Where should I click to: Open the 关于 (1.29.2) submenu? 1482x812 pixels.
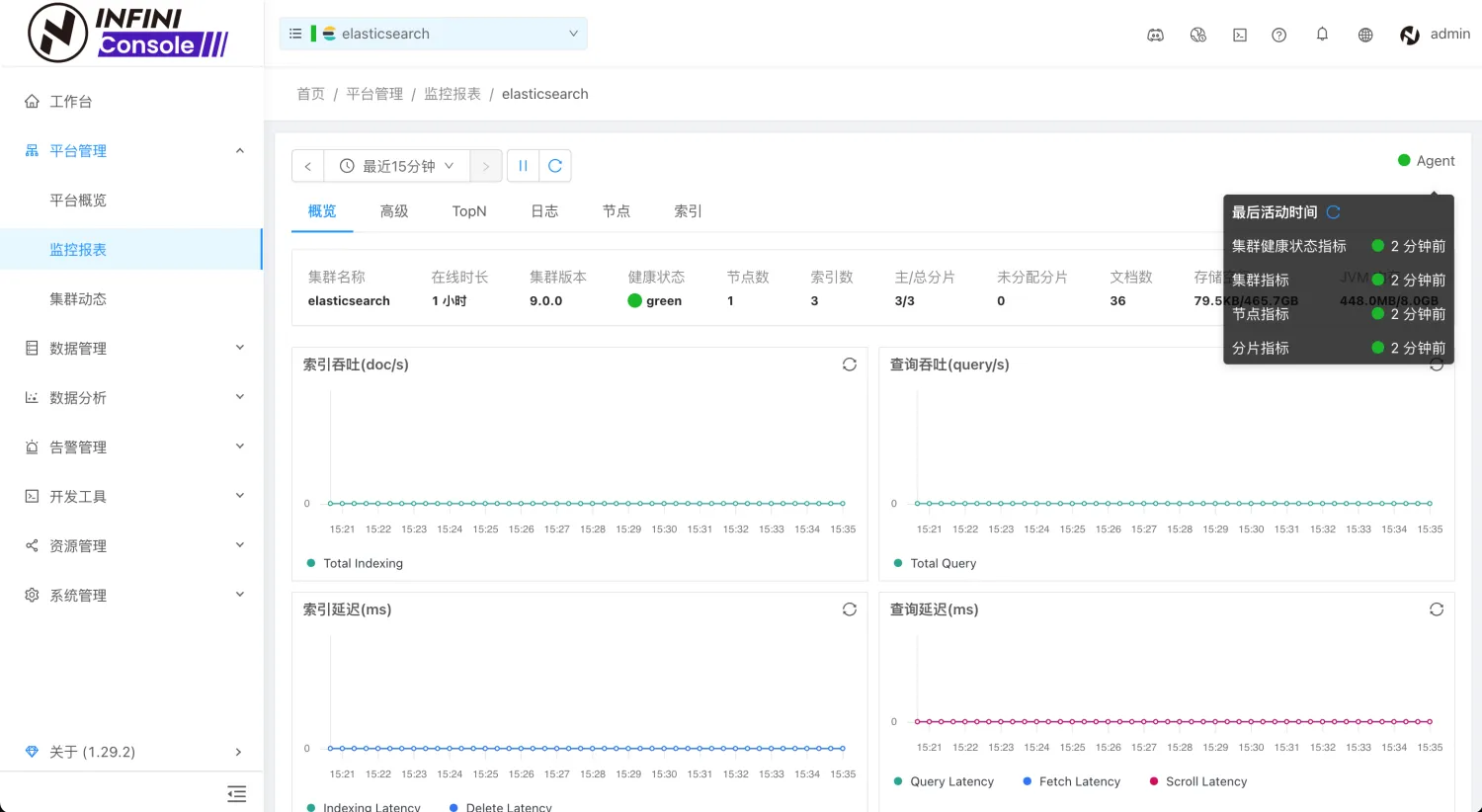click(x=131, y=752)
